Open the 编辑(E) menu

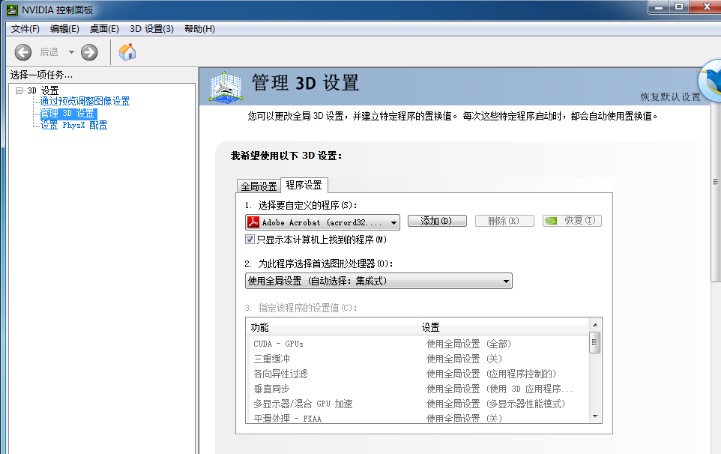(x=64, y=29)
